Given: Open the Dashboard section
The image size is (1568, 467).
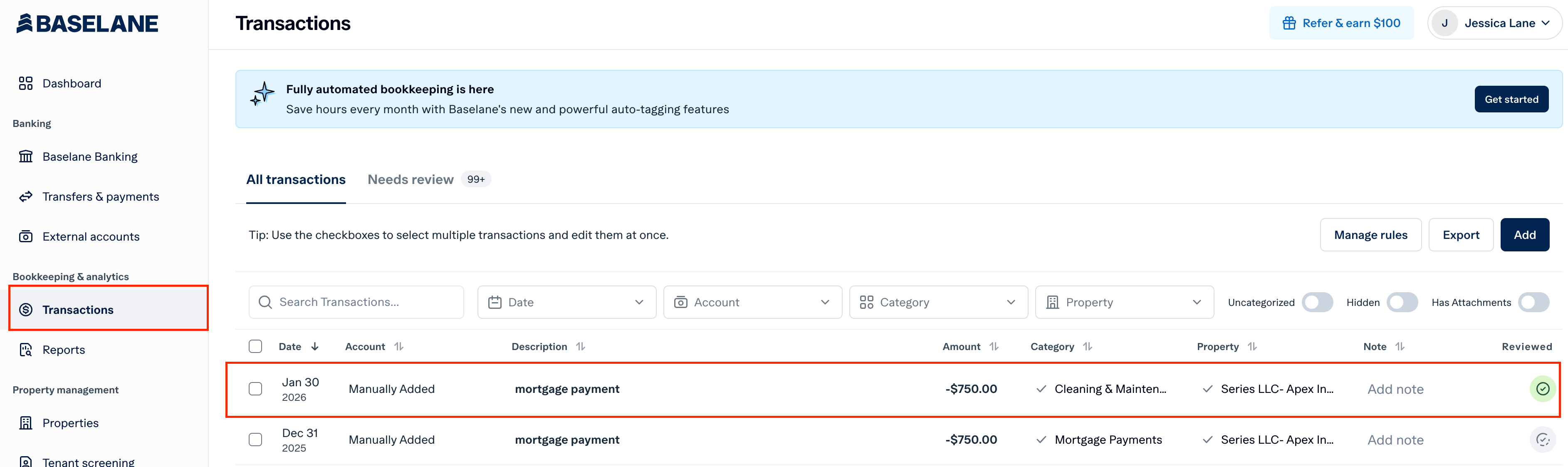Looking at the screenshot, I should (x=71, y=83).
